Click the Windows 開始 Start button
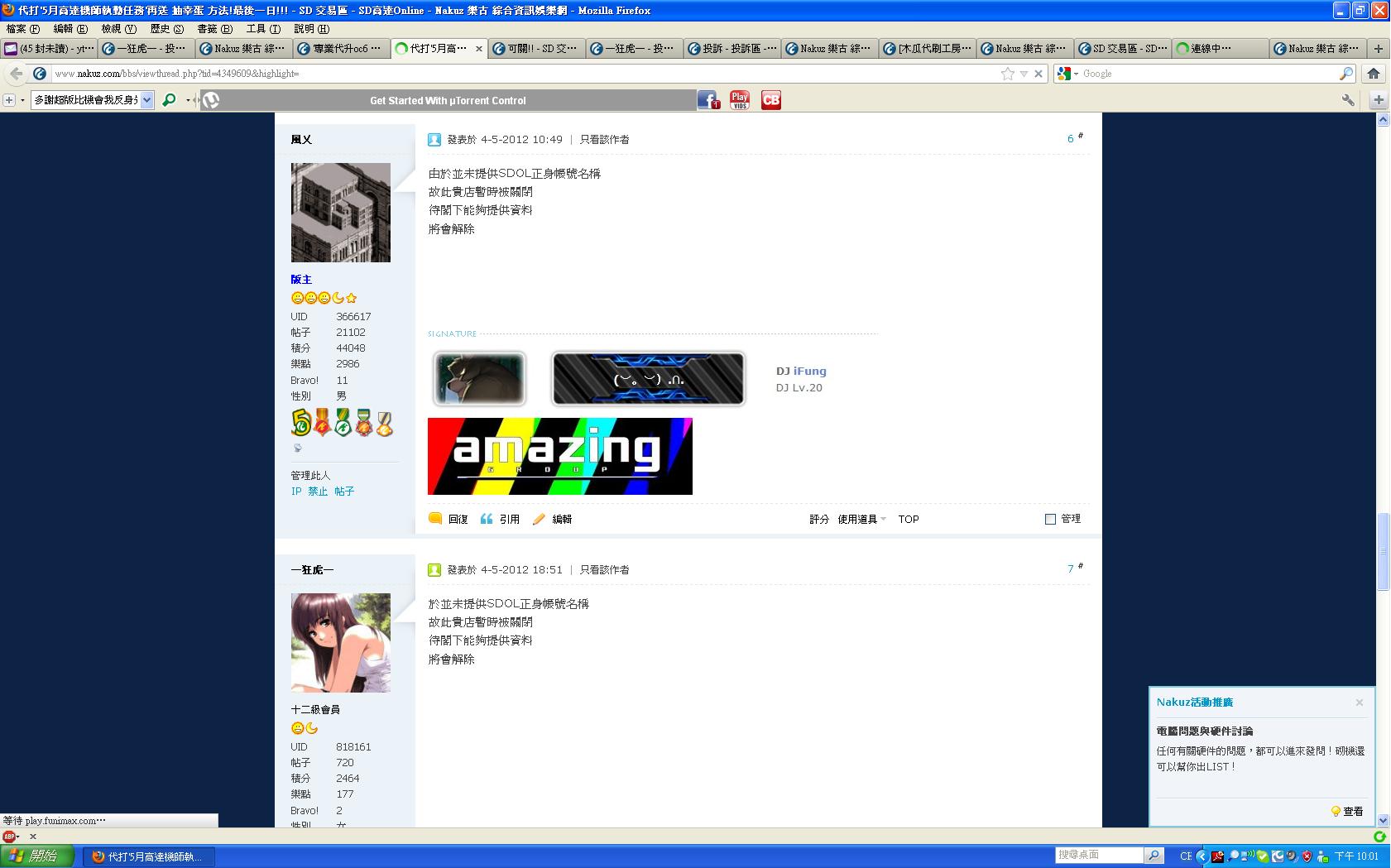The height and width of the screenshot is (868, 1391). tap(38, 856)
